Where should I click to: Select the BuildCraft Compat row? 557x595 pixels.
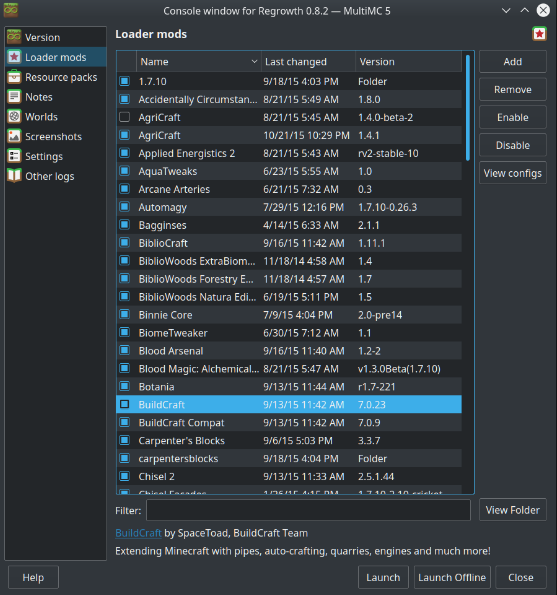289,422
